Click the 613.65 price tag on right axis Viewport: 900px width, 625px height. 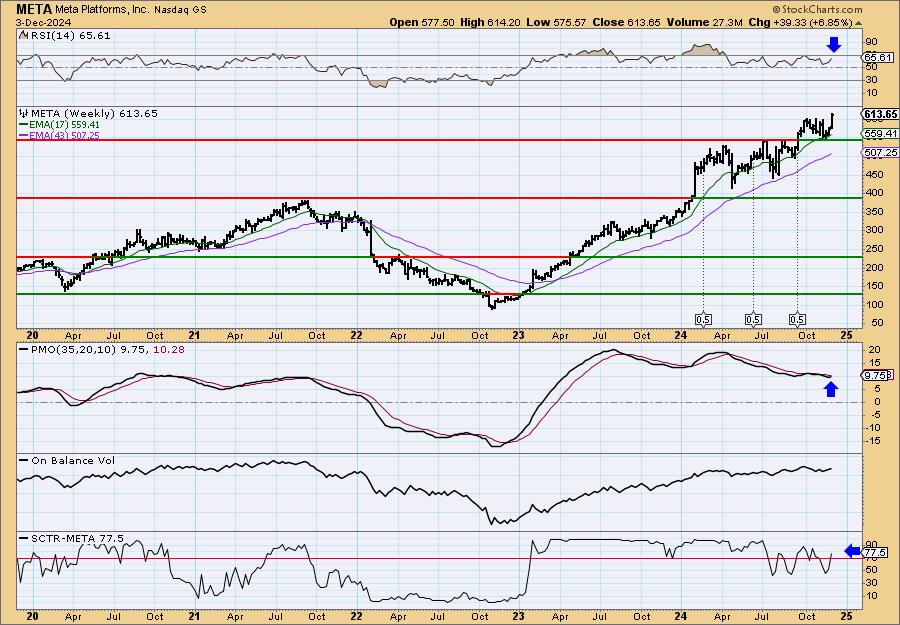point(880,114)
